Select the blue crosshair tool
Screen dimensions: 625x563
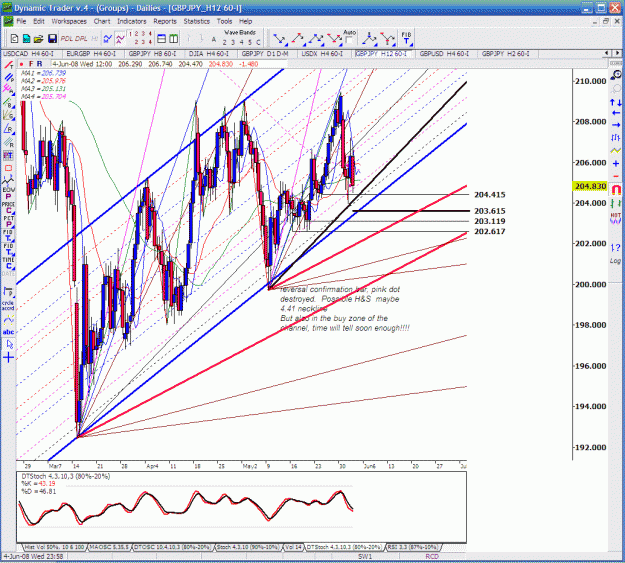(8, 358)
